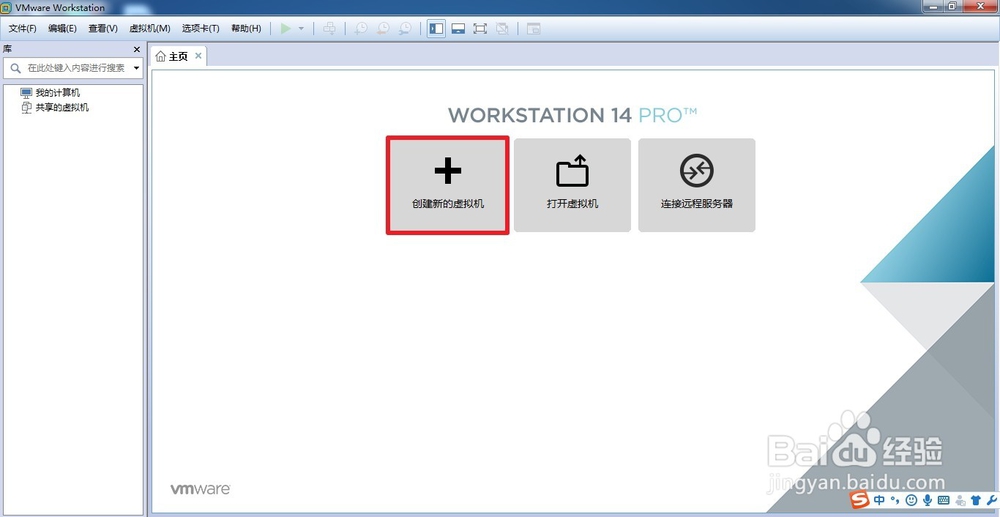
Task: Enter full screen mode icon
Action: (480, 29)
